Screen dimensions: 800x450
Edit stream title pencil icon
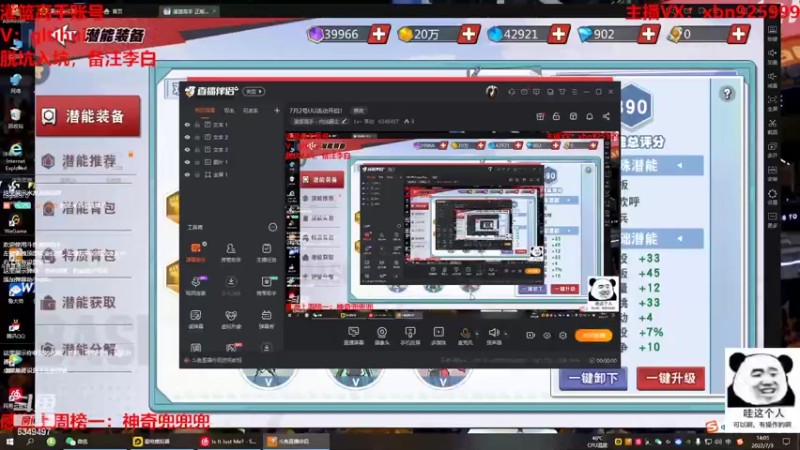(x=344, y=121)
